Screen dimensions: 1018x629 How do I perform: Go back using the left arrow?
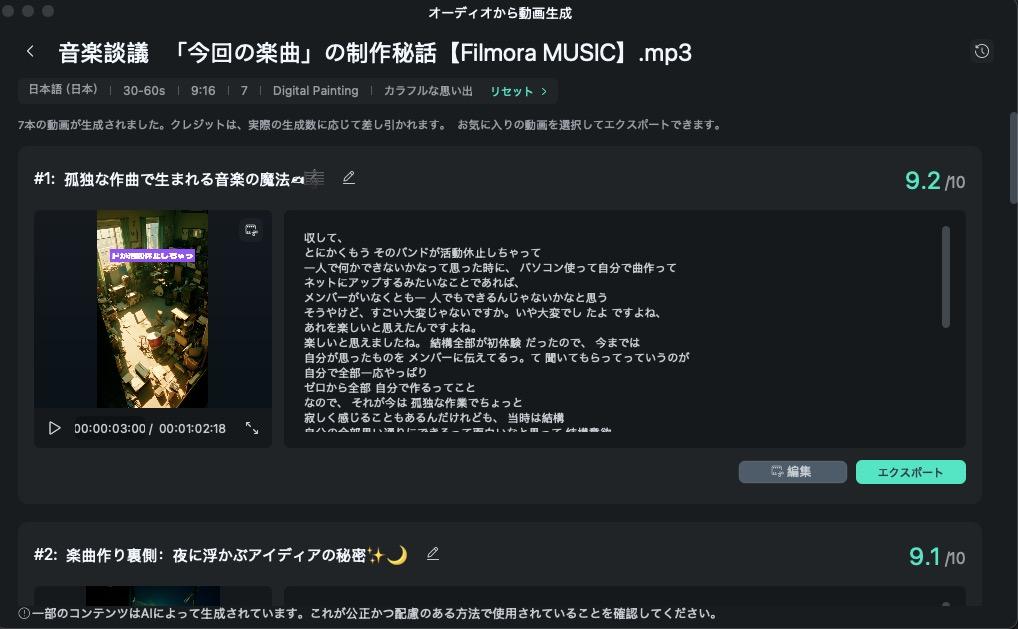[30, 51]
